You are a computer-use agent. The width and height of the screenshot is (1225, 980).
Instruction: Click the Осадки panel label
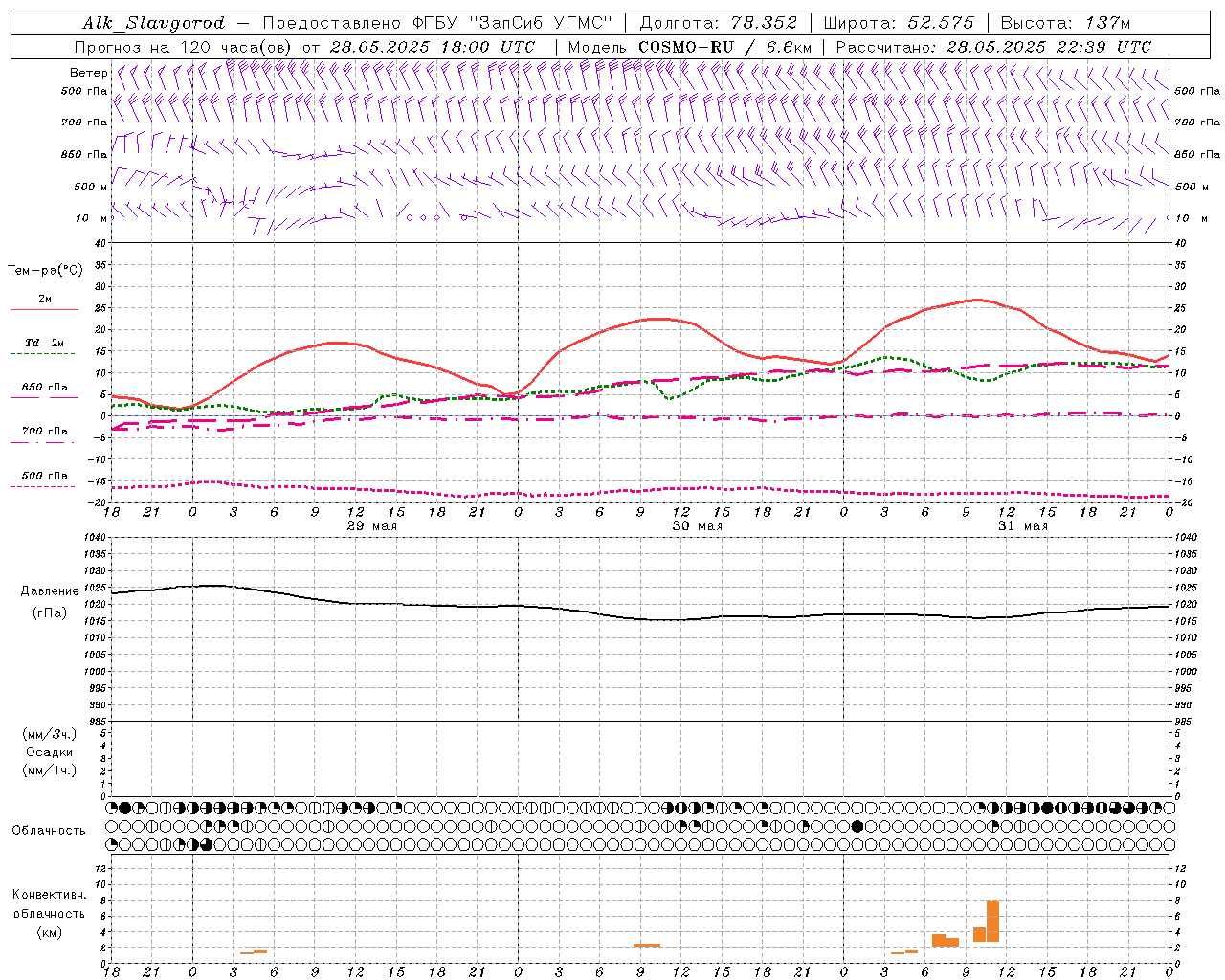tap(50, 752)
